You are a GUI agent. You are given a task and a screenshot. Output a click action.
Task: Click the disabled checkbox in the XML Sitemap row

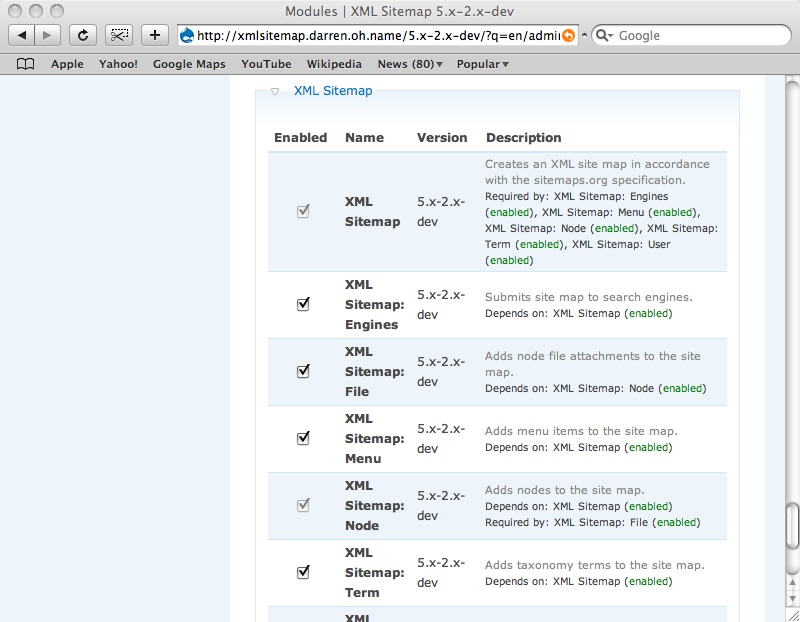point(303,211)
